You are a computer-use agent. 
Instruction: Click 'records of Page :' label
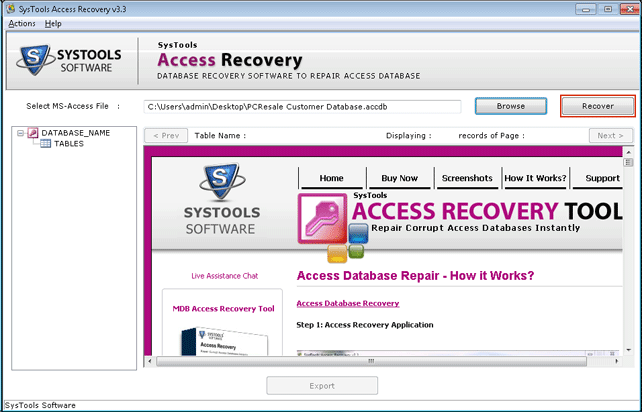point(491,136)
